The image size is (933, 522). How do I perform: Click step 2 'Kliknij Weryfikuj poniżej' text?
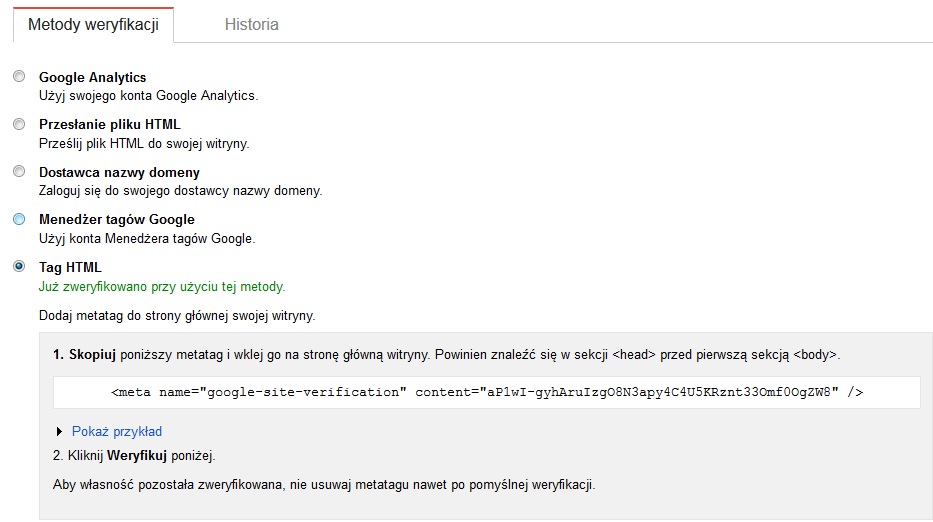click(x=134, y=456)
